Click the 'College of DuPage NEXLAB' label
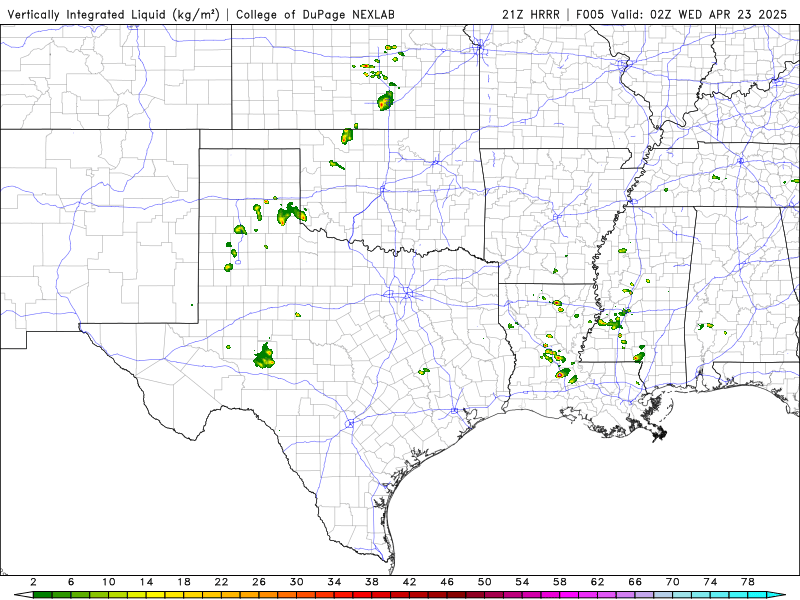The height and width of the screenshot is (600, 800). [315, 14]
